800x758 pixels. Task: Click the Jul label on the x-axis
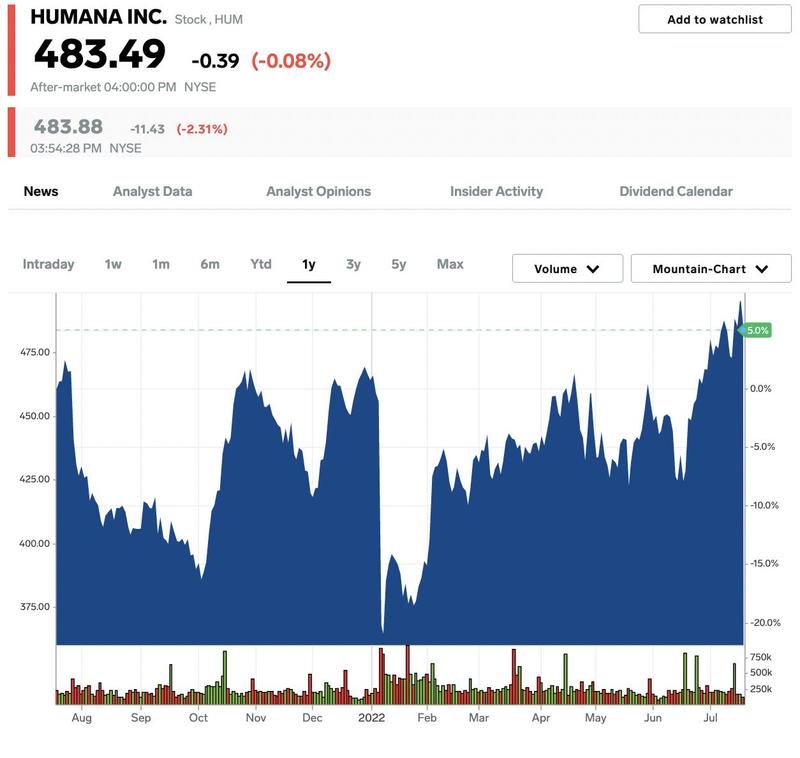coord(710,718)
